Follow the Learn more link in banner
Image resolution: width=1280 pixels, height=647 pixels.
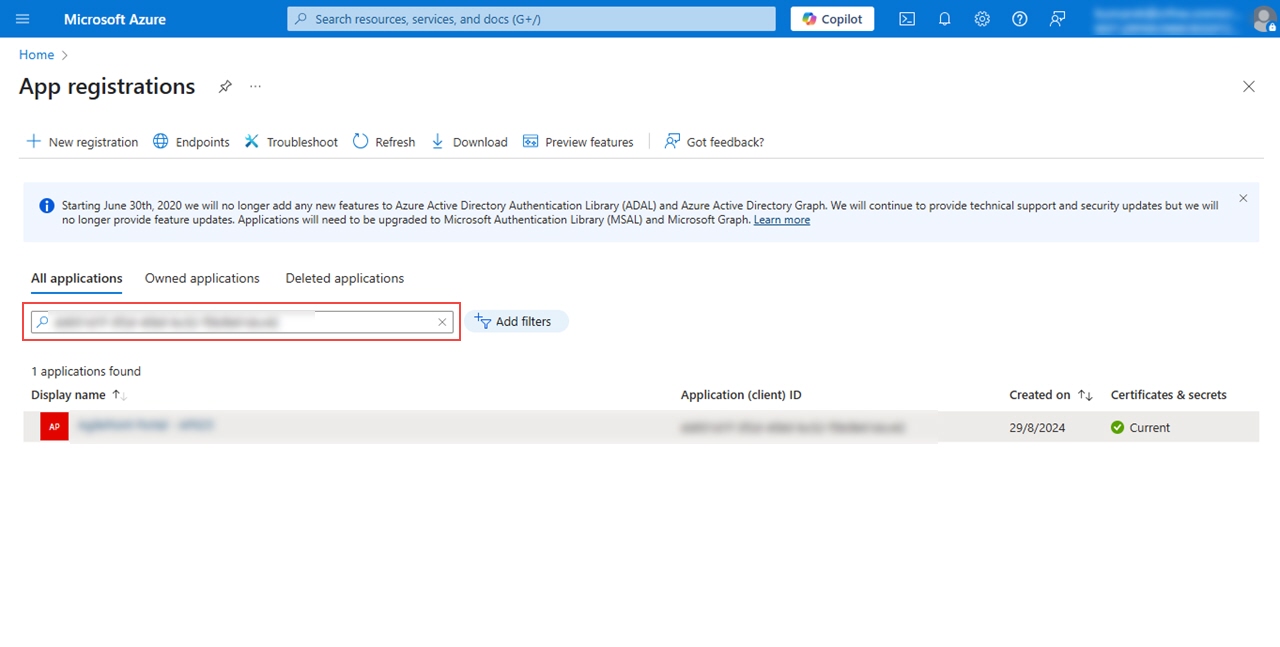point(782,220)
